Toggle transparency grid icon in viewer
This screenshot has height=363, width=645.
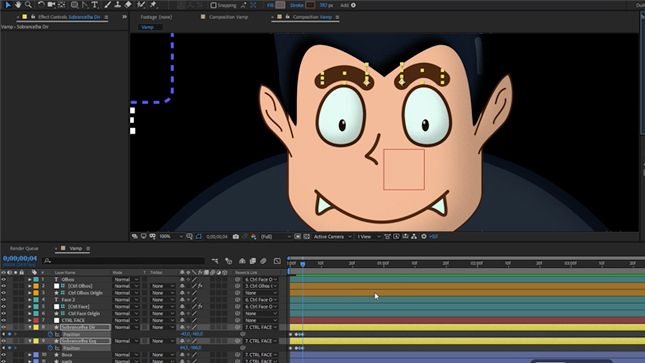[306, 237]
